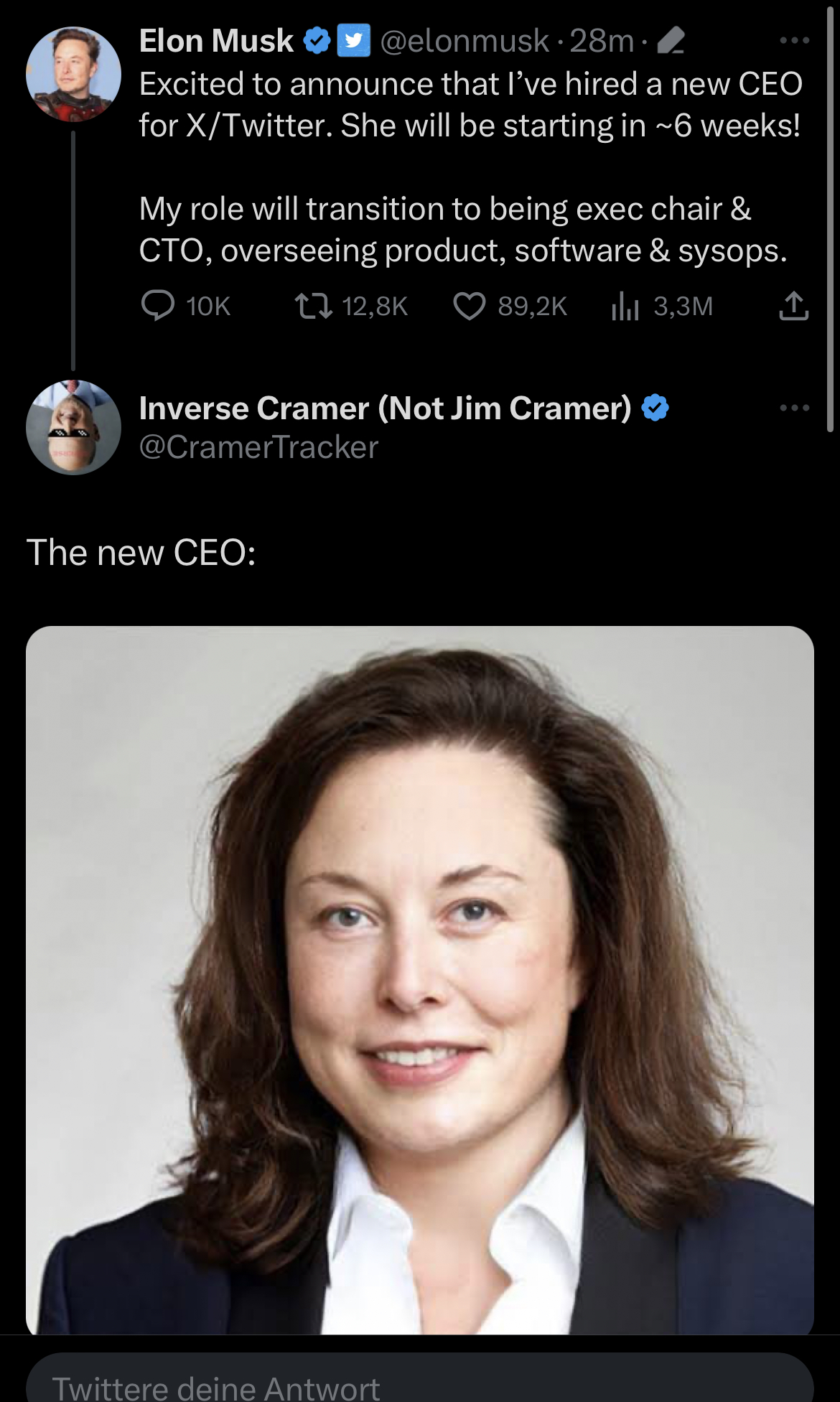Click the edited pencil icon next to 28m
The width and height of the screenshot is (840, 1402).
tap(671, 41)
